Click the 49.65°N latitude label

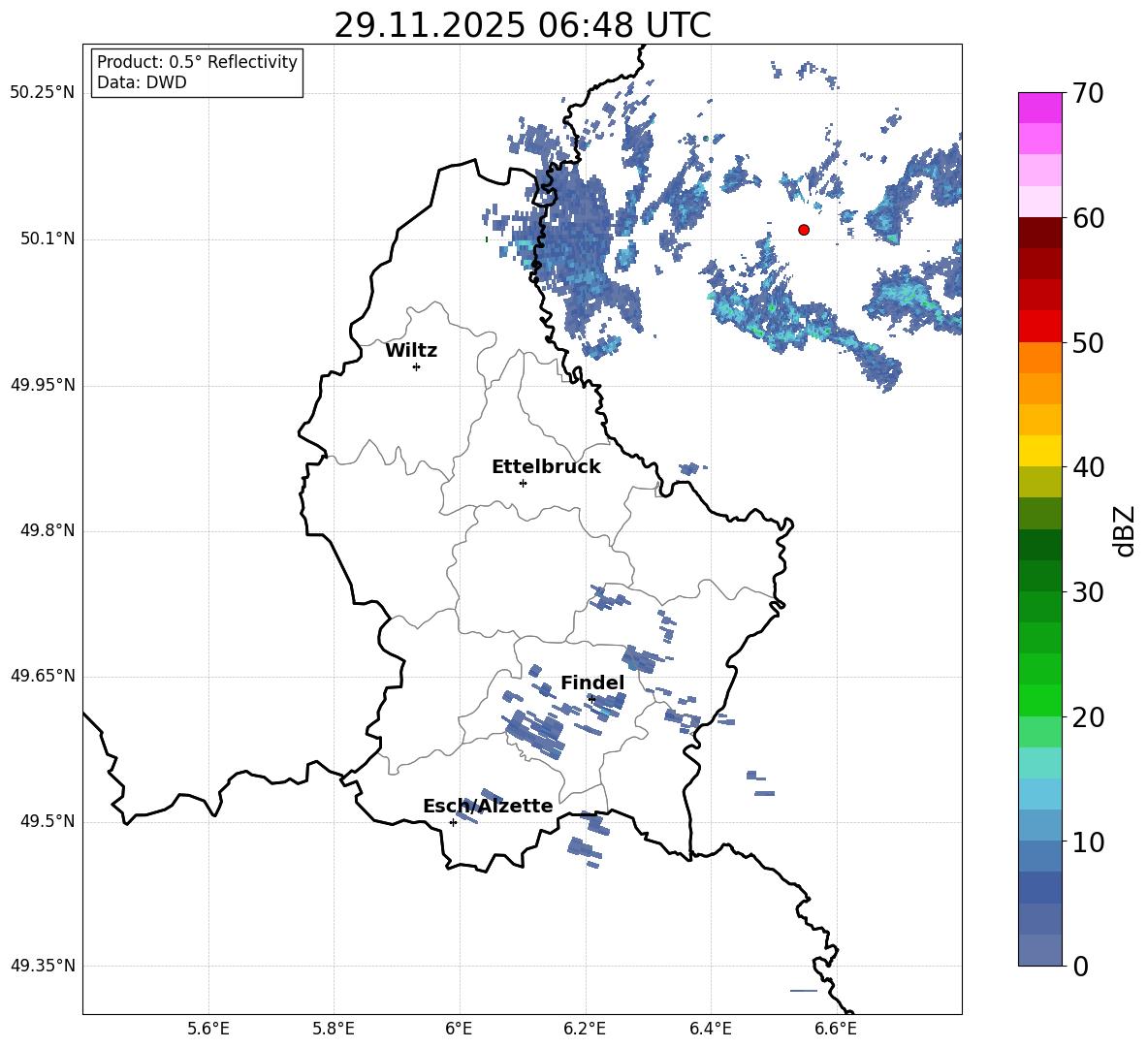point(42,675)
